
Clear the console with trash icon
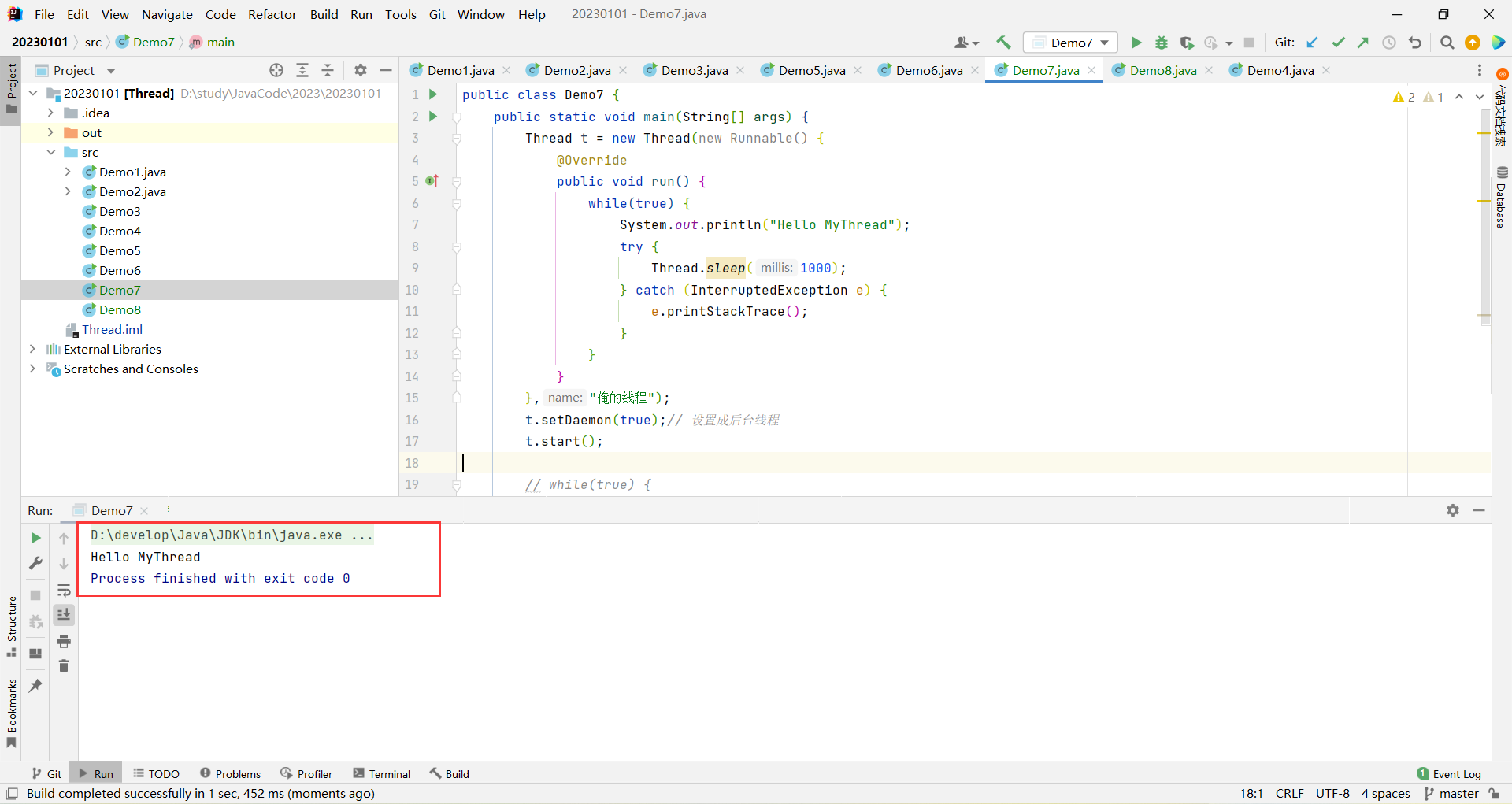click(x=64, y=666)
